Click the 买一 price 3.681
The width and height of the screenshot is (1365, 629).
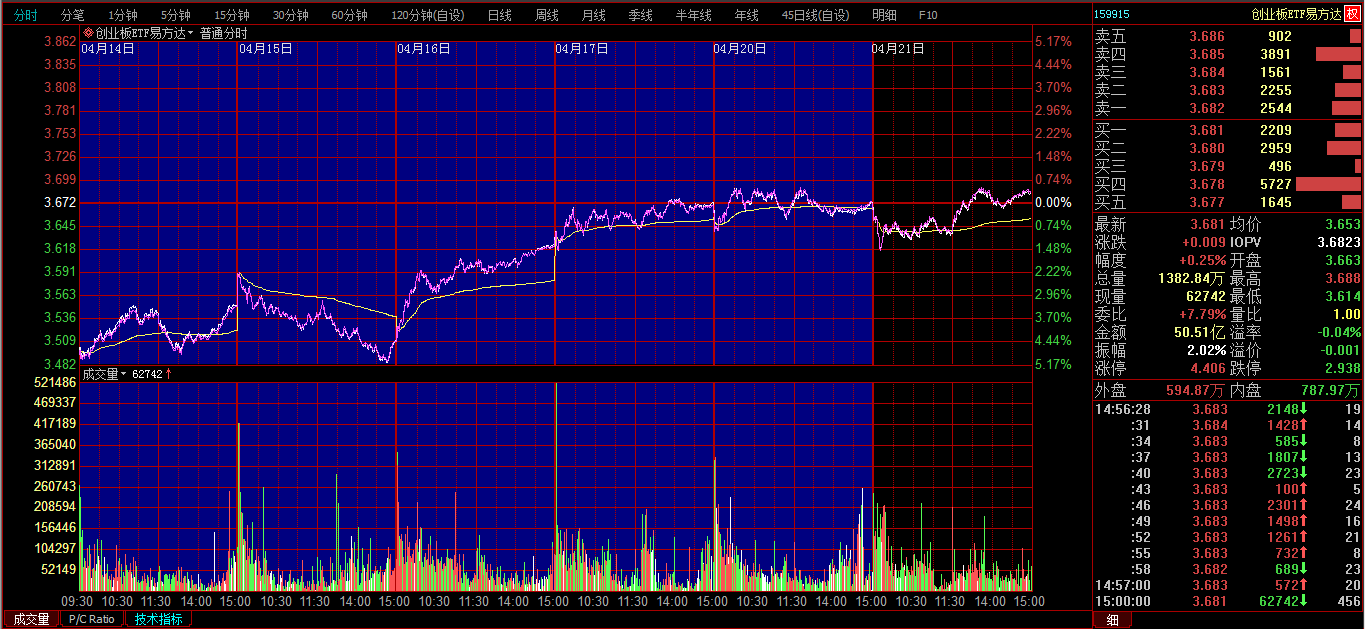pos(1206,130)
